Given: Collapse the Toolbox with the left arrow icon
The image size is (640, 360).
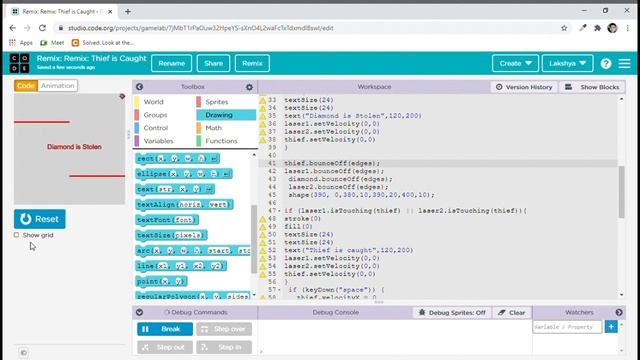Looking at the screenshot, I should click(139, 87).
